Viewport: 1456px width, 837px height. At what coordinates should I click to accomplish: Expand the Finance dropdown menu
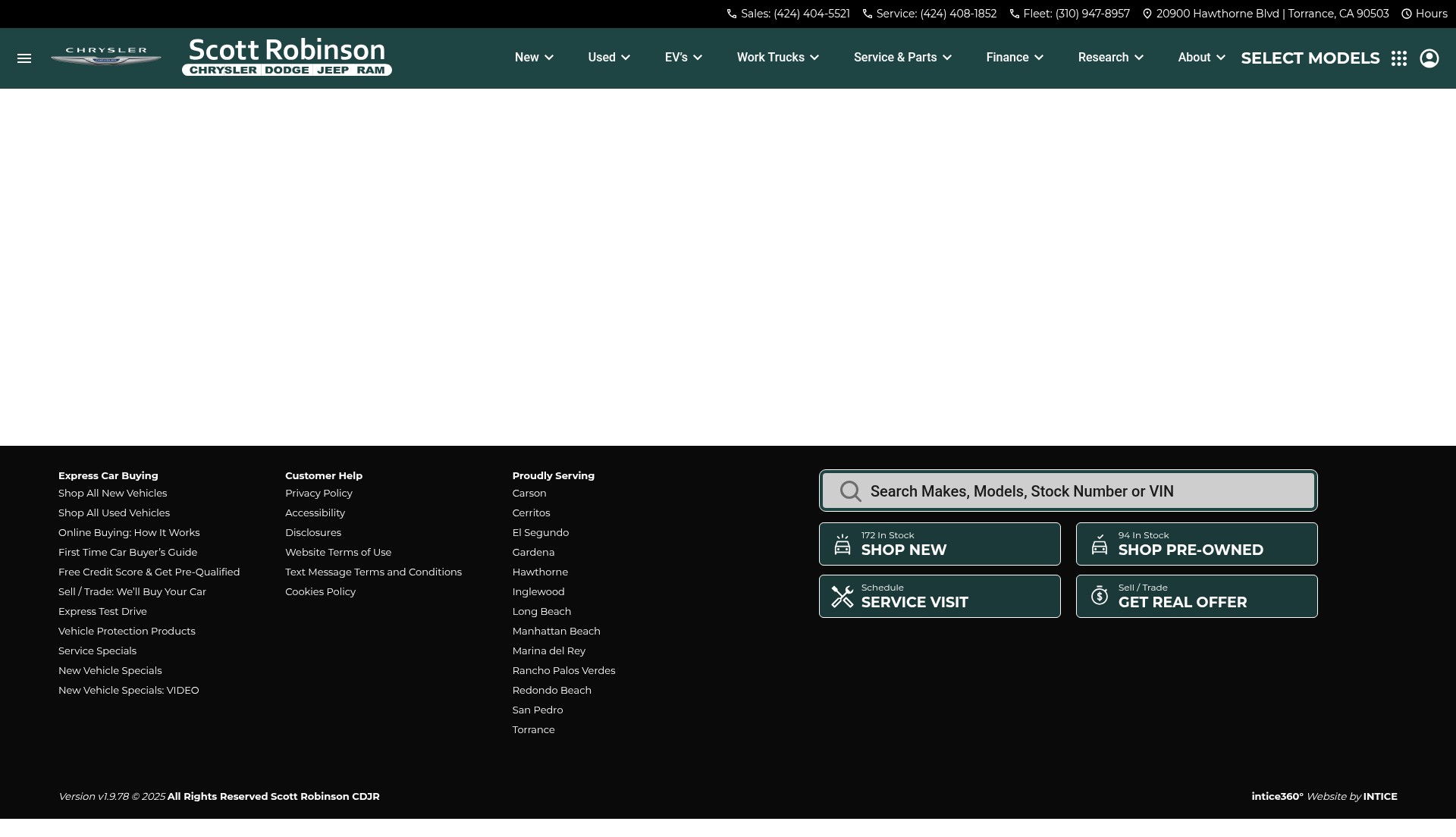tap(1015, 58)
